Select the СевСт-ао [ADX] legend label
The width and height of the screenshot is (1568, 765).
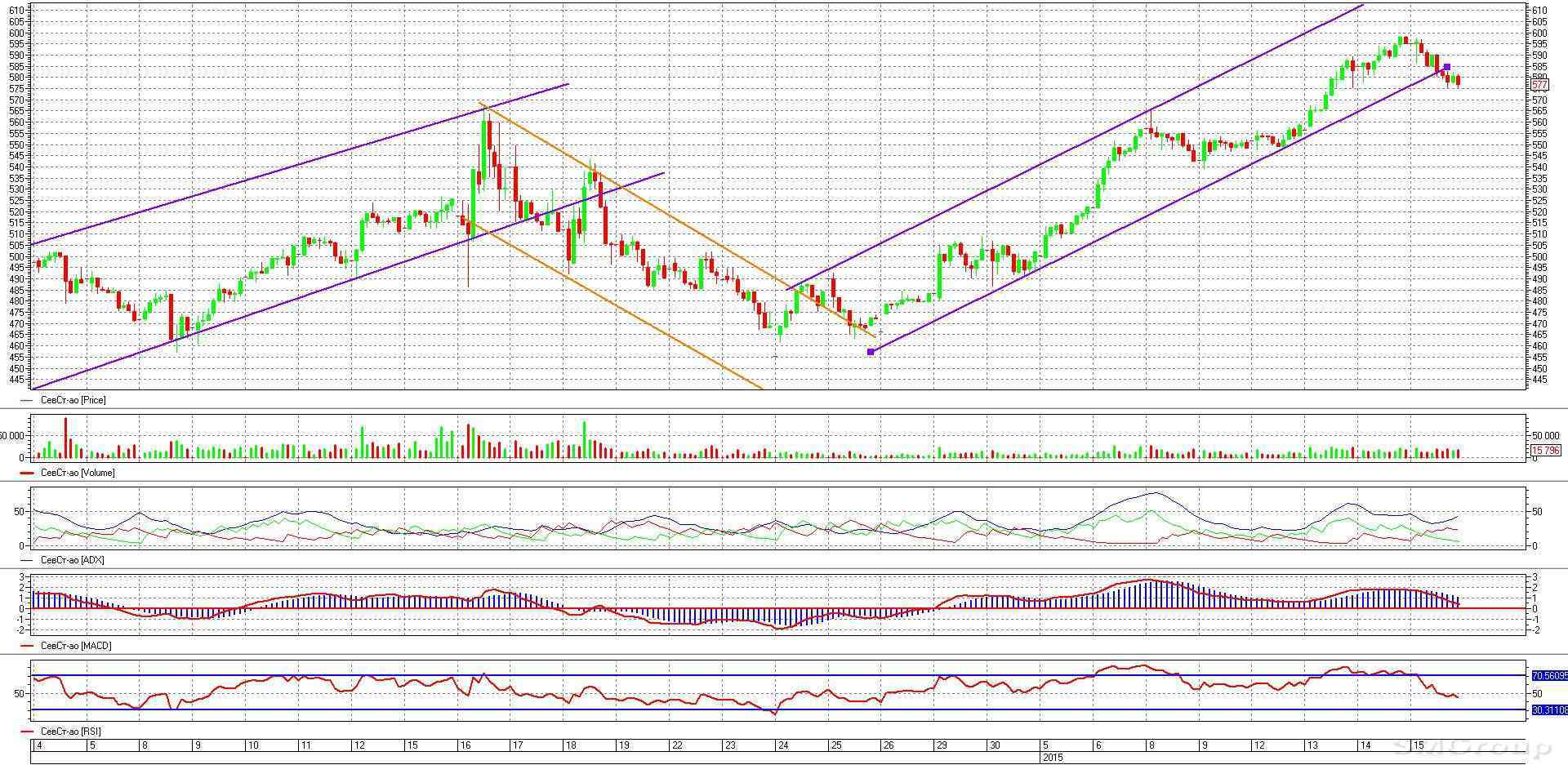[72, 560]
